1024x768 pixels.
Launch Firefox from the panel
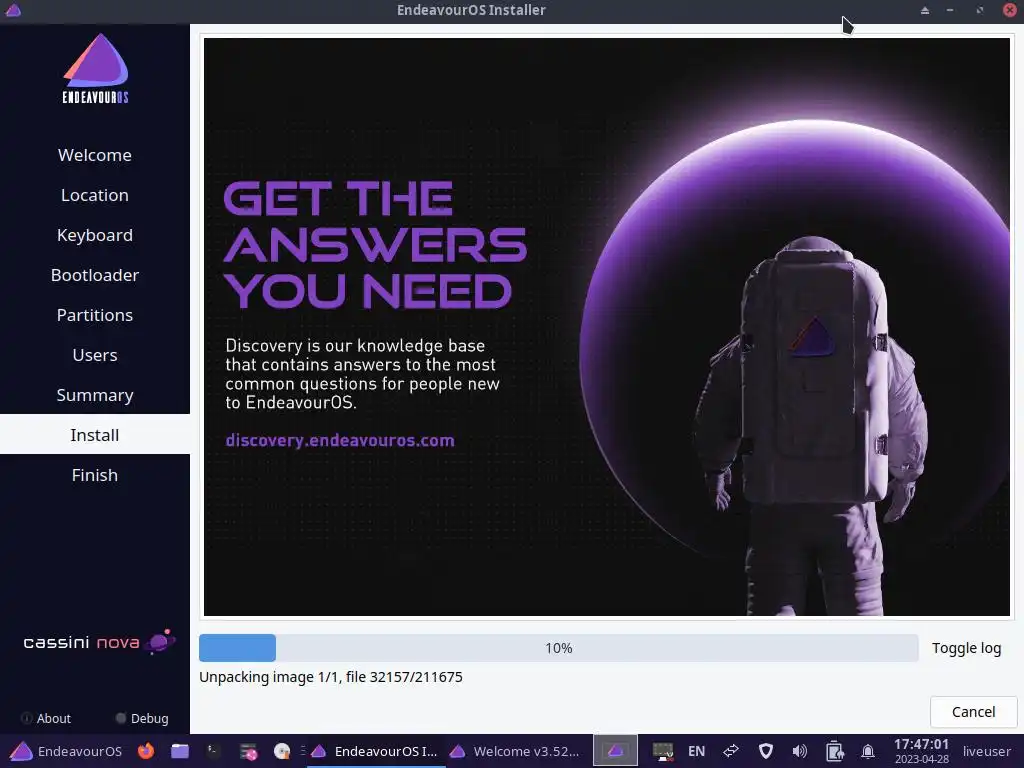point(146,751)
